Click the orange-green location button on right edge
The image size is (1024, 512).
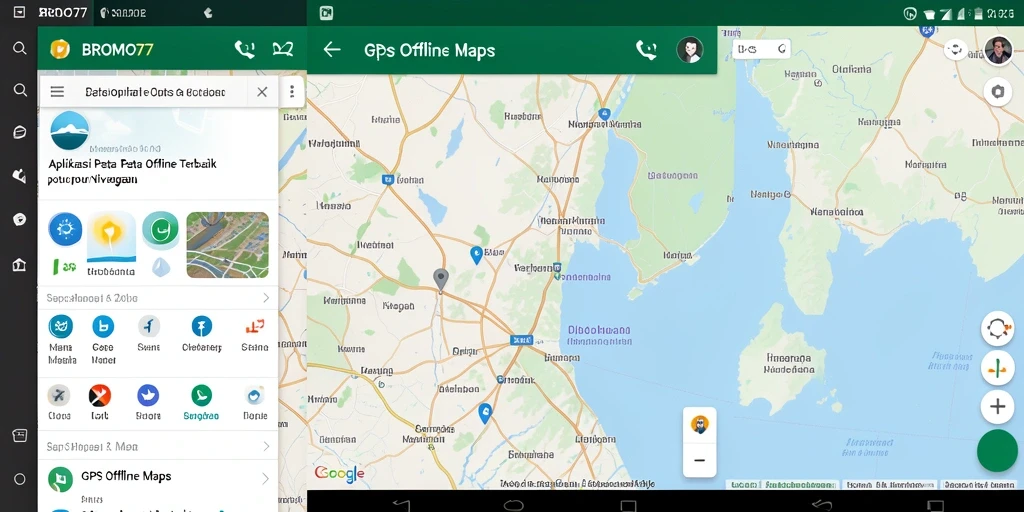coord(997,369)
